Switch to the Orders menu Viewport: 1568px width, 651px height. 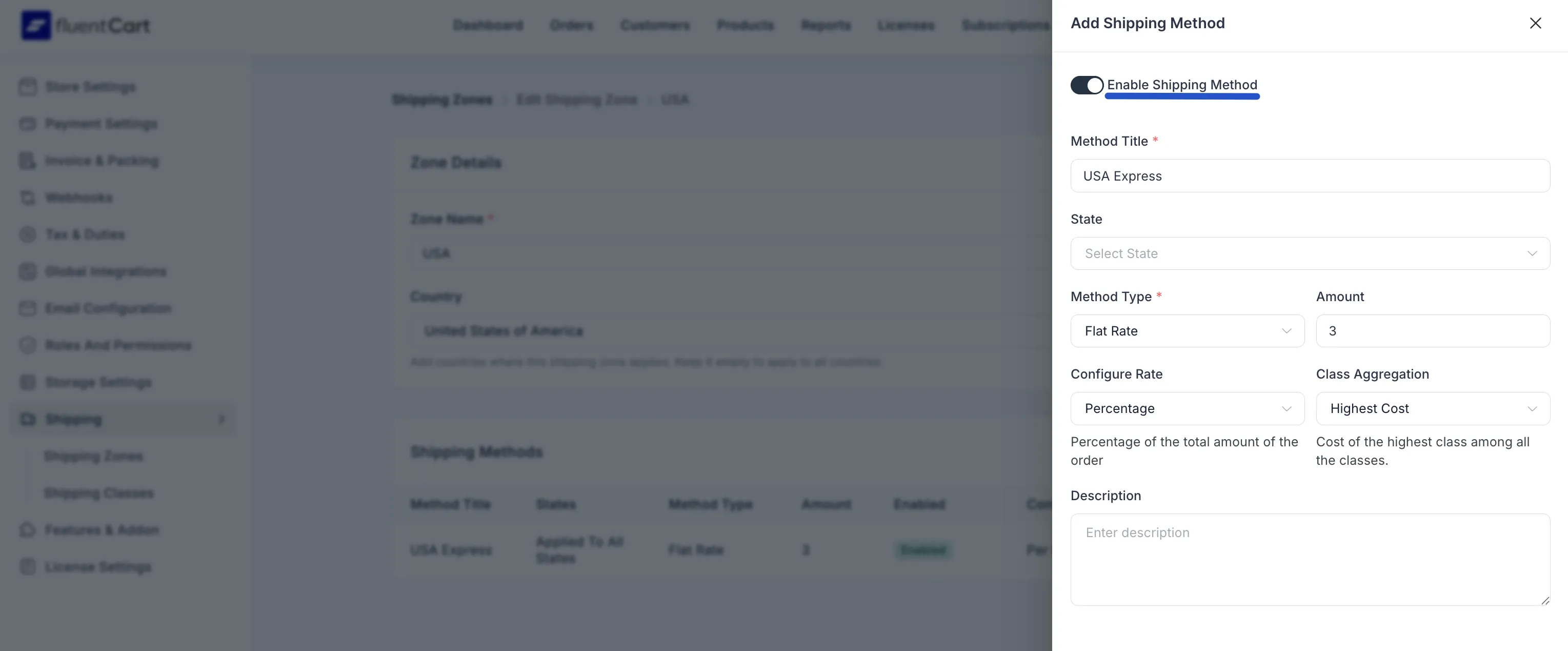point(571,25)
